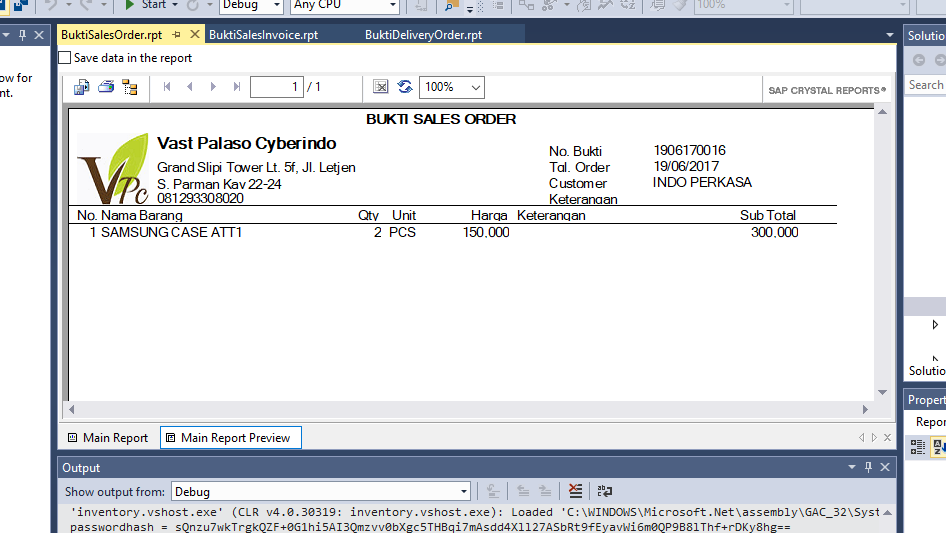946x533 pixels.
Task: Clear all Output pane text
Action: pos(576,491)
